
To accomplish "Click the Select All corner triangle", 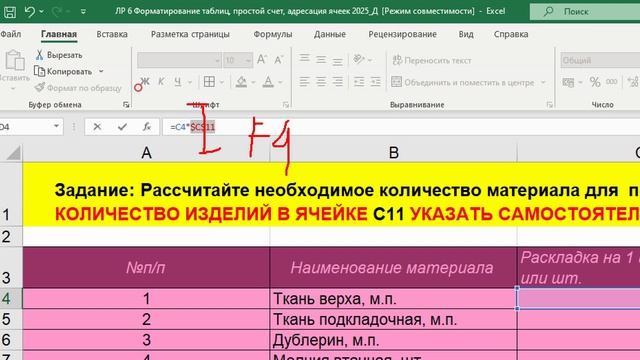I will click(13, 153).
